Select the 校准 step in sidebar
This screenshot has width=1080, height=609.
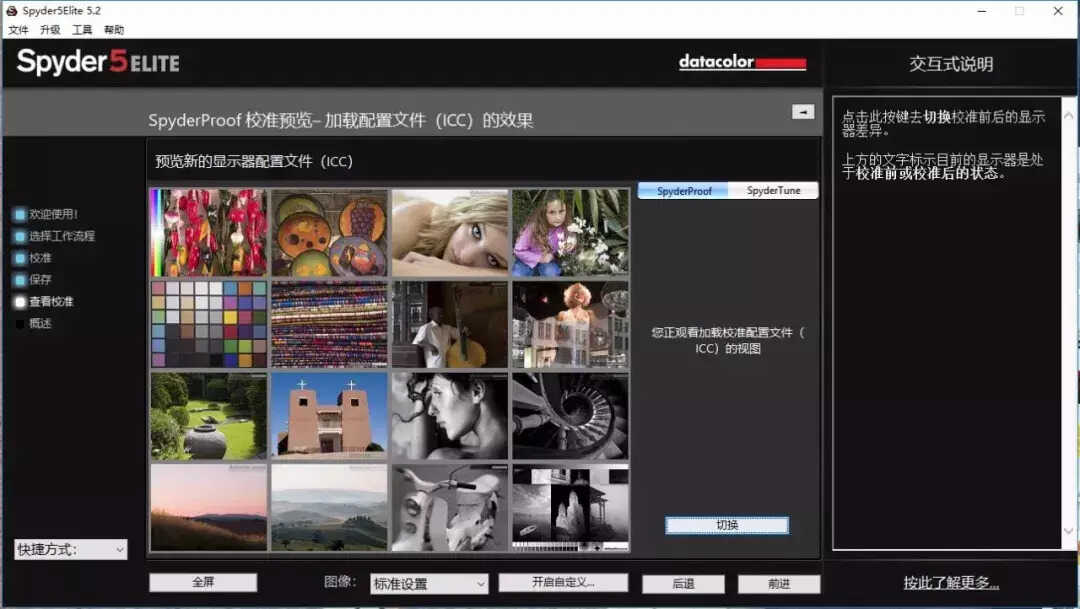click(33, 258)
